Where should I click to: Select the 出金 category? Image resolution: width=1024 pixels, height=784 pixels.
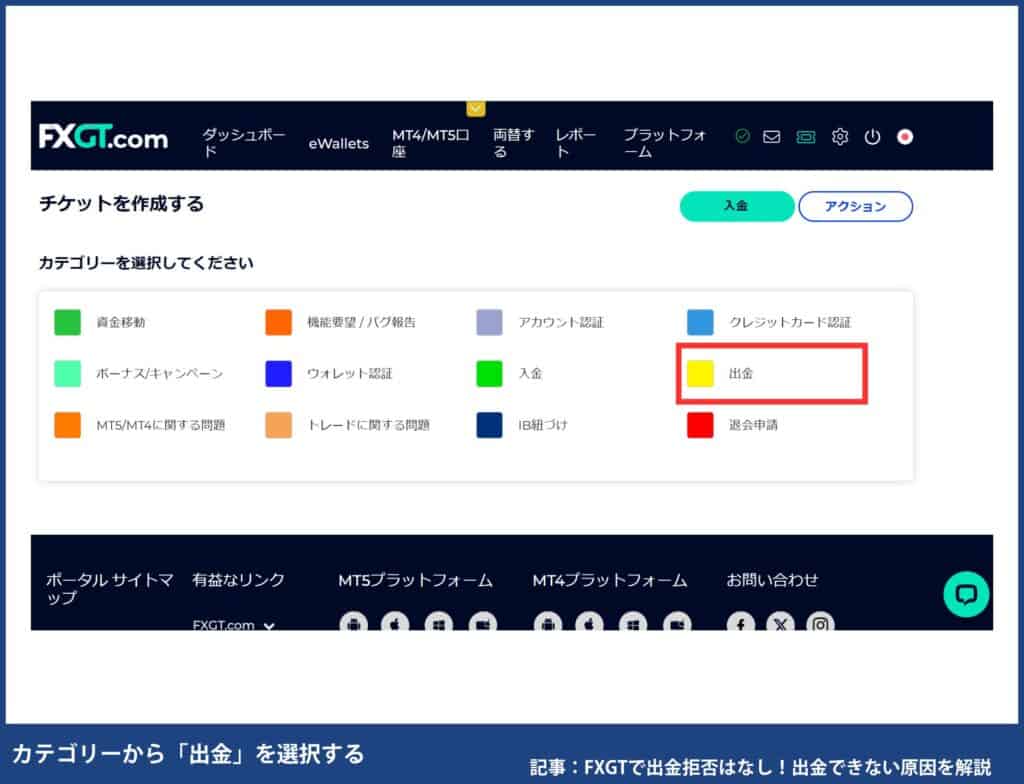(x=720, y=374)
